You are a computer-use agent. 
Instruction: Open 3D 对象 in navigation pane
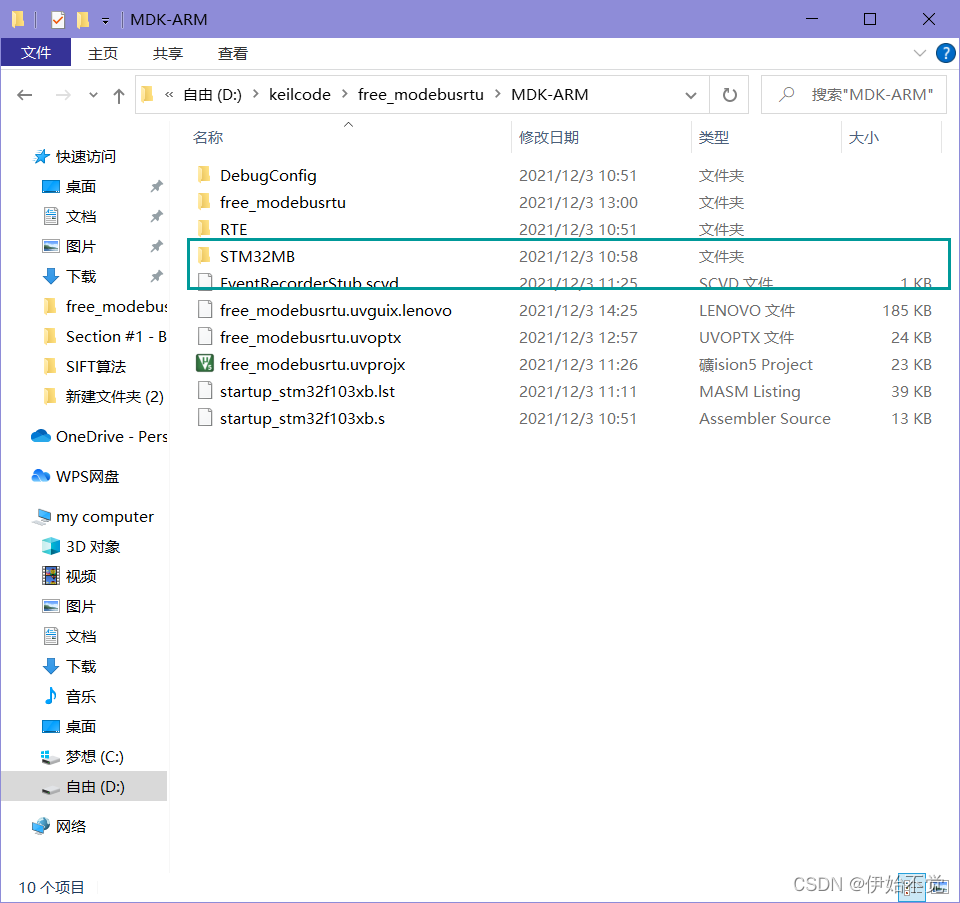pos(81,546)
